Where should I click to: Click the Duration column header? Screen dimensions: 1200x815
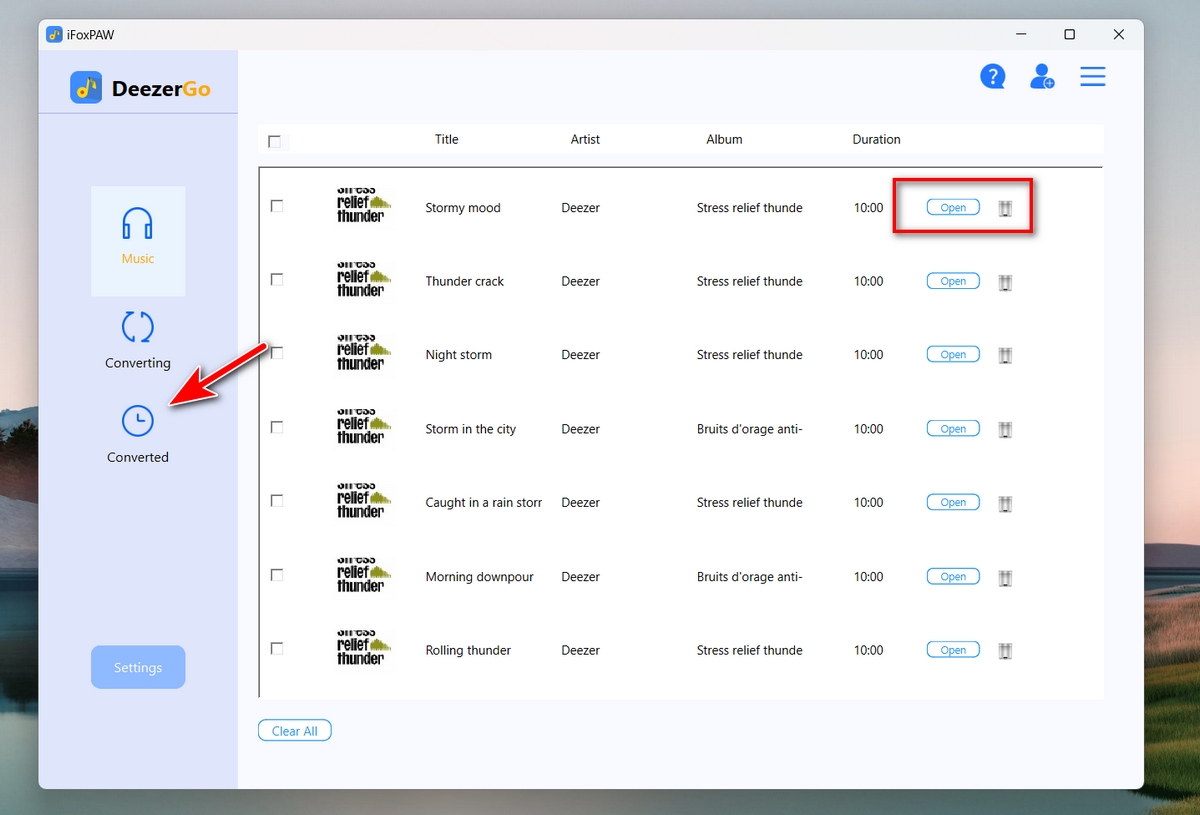coord(876,139)
